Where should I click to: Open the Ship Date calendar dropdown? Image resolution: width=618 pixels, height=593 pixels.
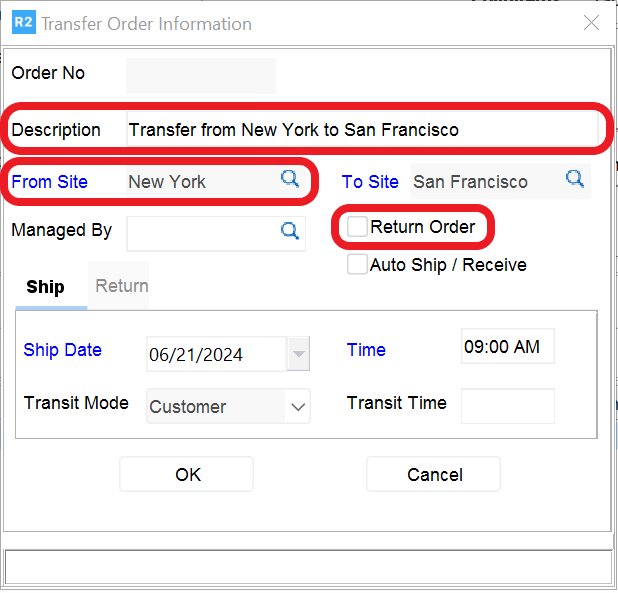pyautogui.click(x=299, y=354)
